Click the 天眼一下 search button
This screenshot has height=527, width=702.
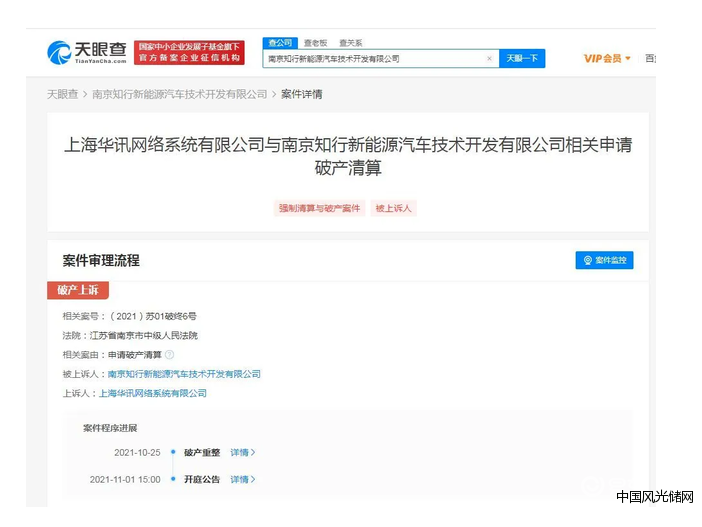click(522, 59)
